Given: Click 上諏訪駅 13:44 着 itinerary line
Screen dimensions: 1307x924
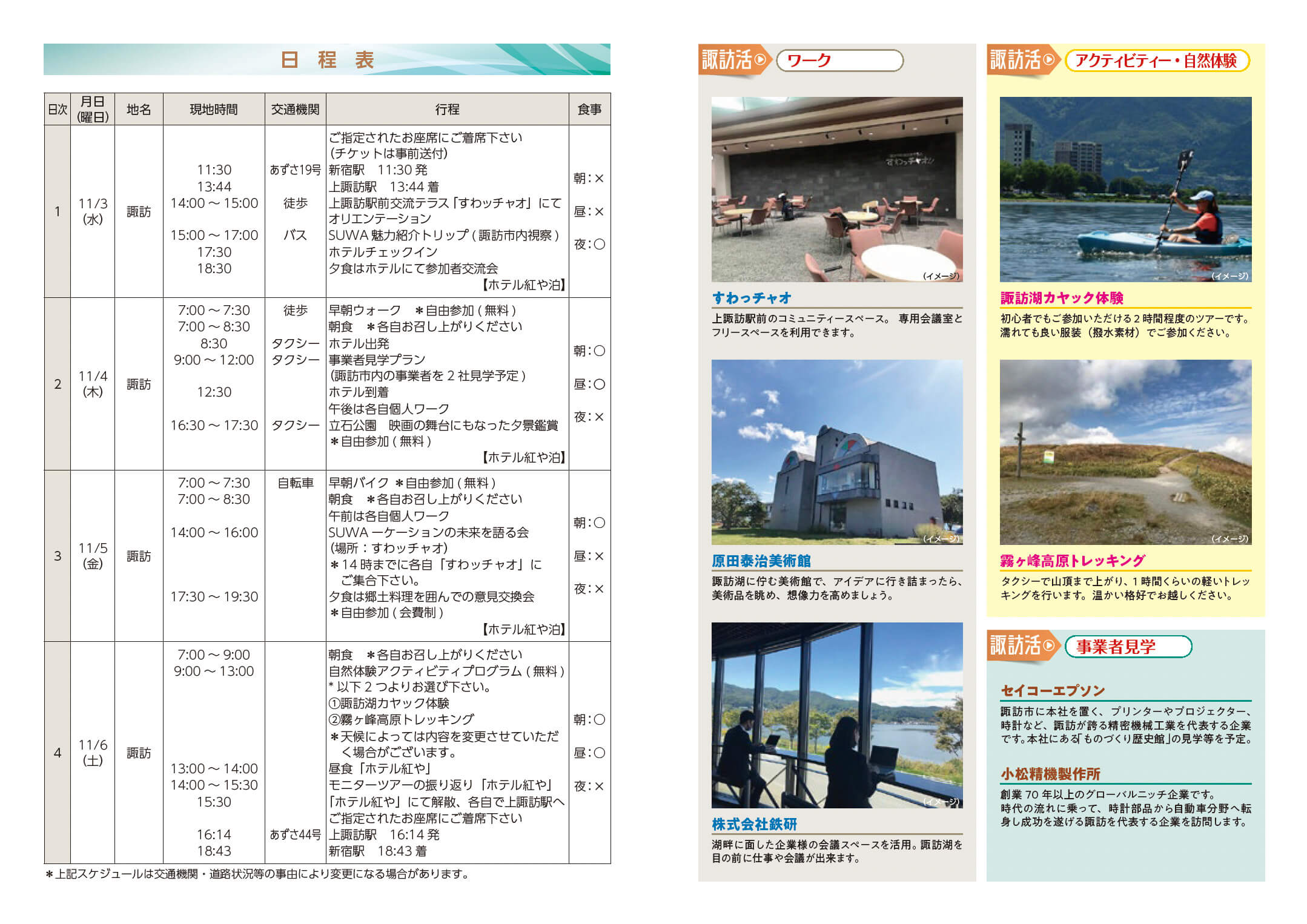Looking at the screenshot, I should tap(383, 186).
